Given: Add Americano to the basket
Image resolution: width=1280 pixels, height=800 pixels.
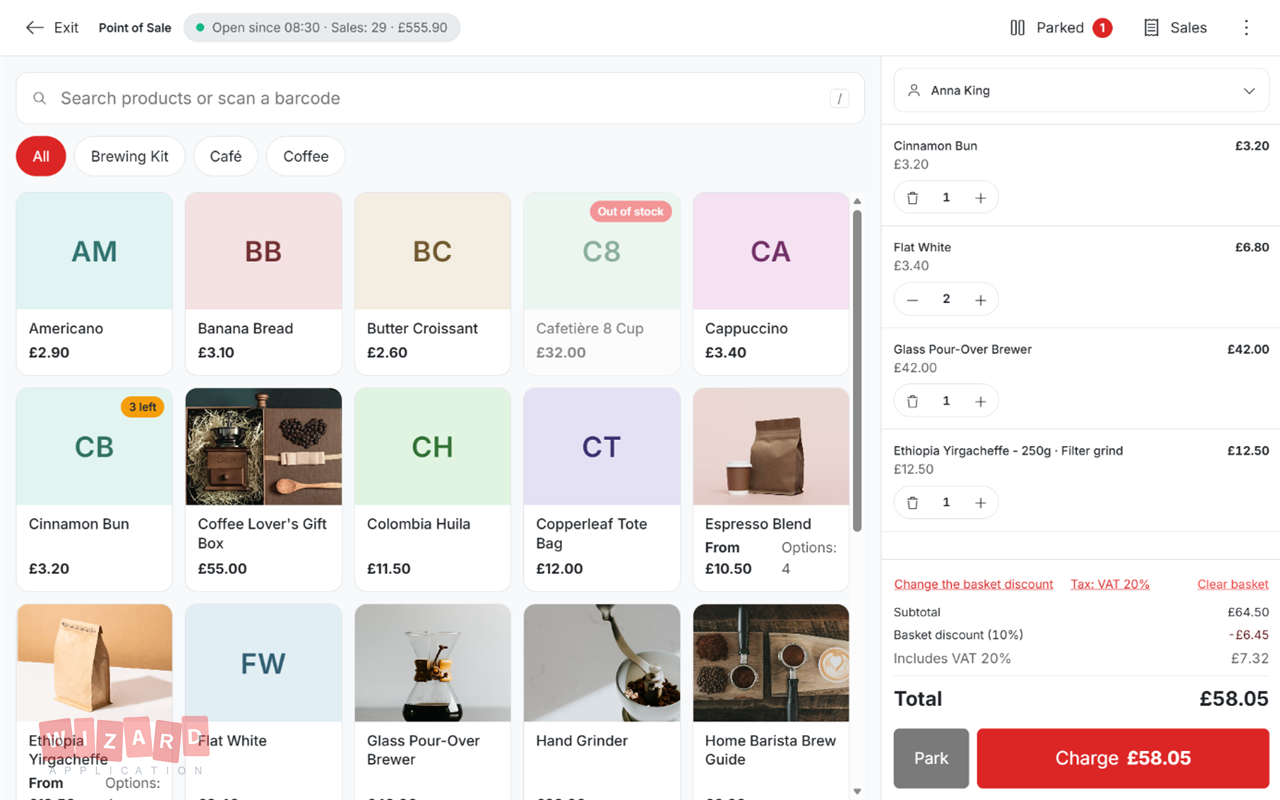Looking at the screenshot, I should (94, 284).
